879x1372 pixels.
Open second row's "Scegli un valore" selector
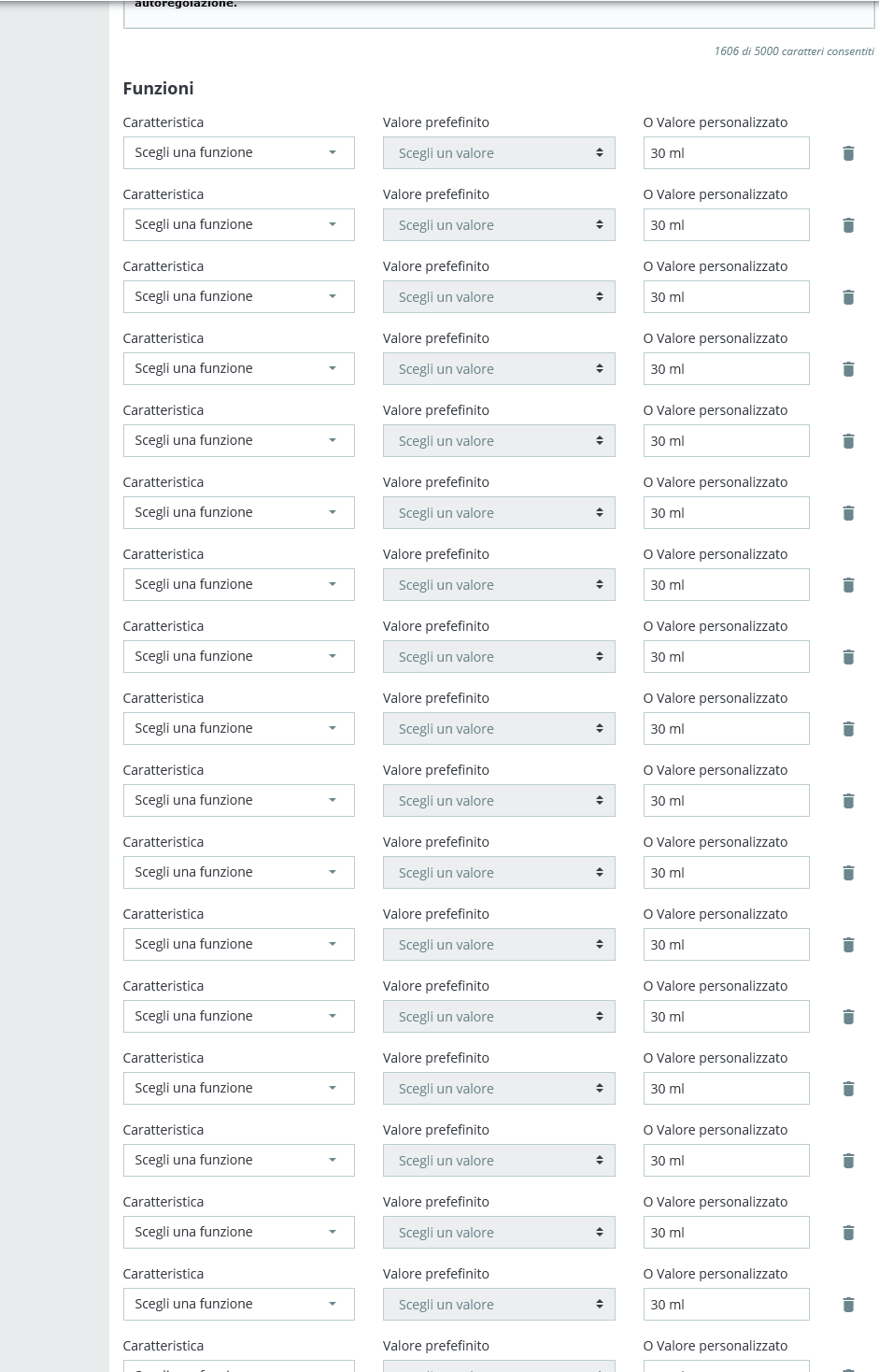click(499, 225)
